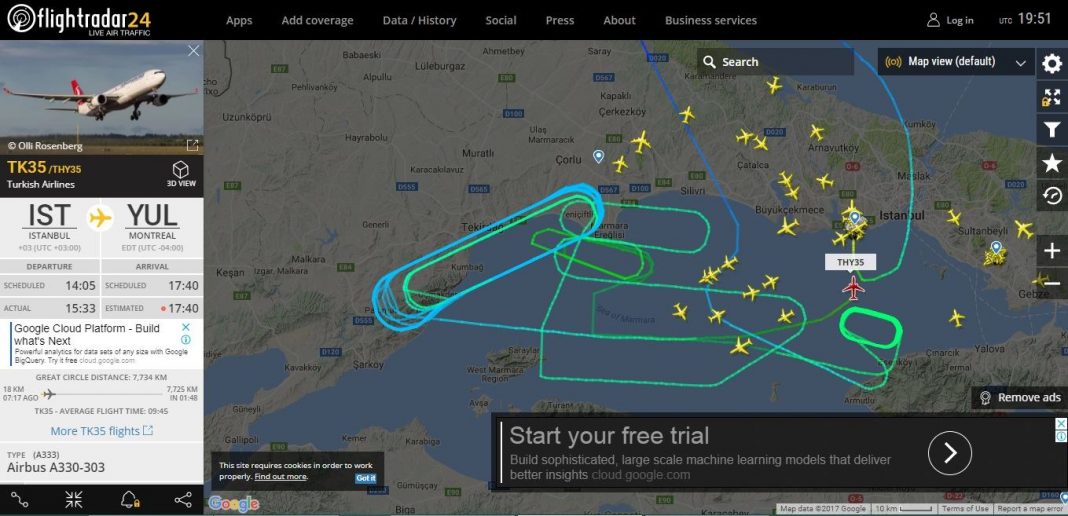
Task: Toggle center-on-aircraft follow icon in bottom bar
Action: (x=74, y=500)
